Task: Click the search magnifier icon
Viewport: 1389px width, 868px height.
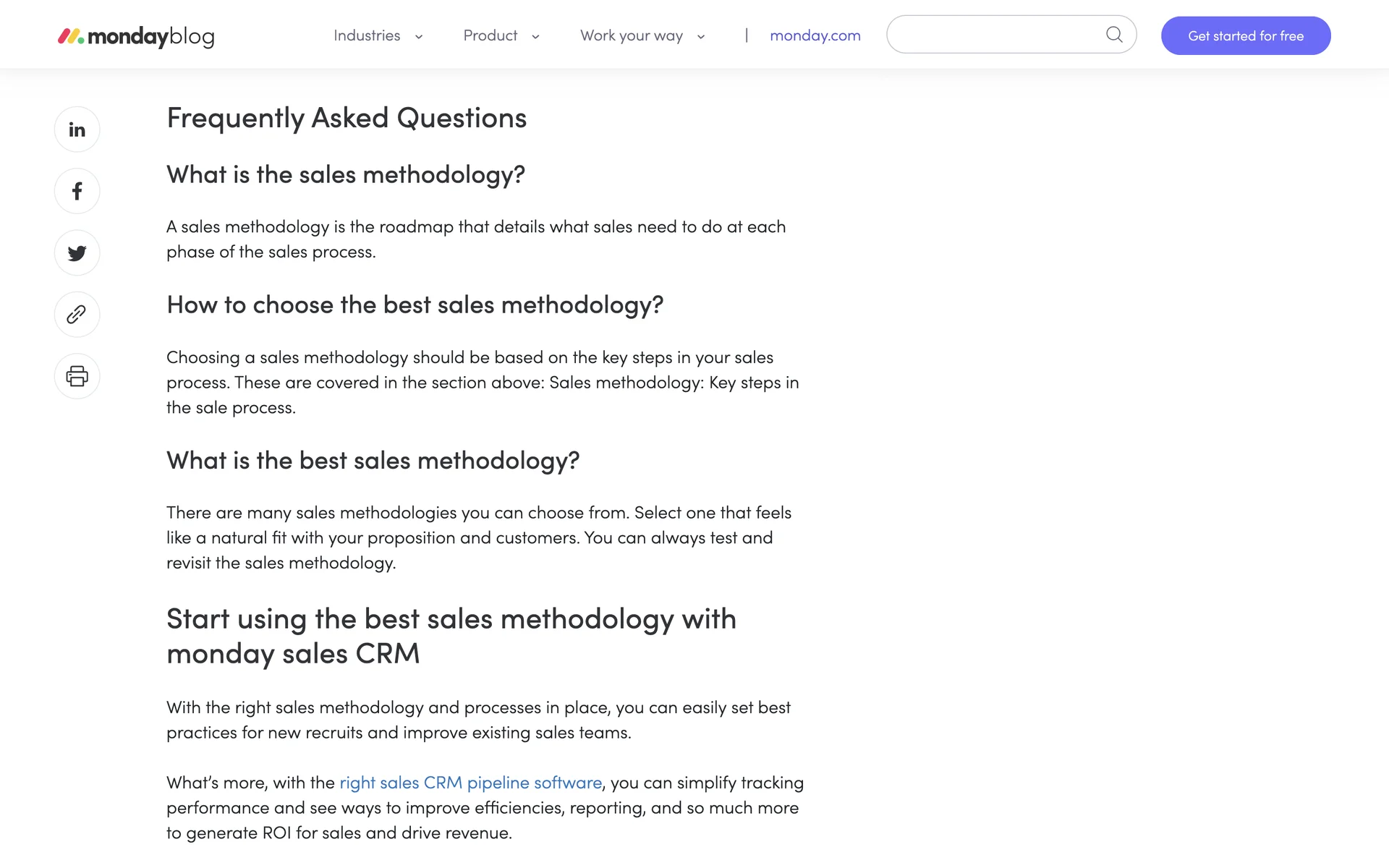Action: coord(1114,35)
